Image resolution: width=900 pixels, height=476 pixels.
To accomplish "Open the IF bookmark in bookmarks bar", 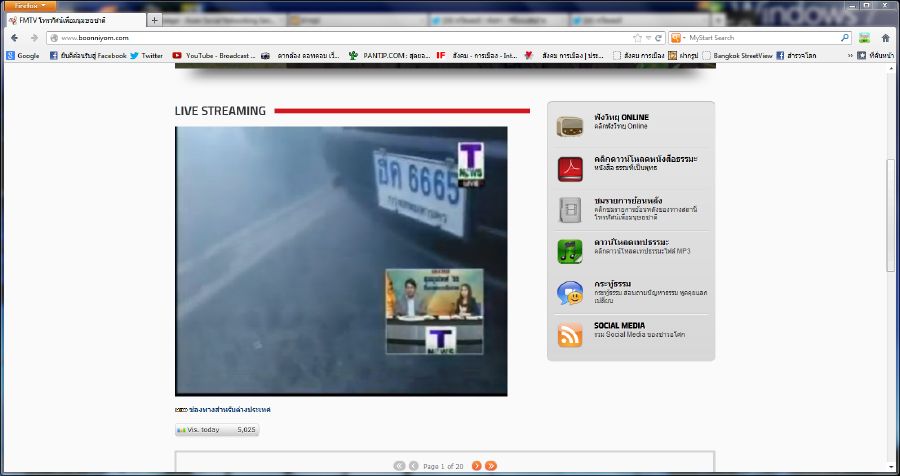I will (x=441, y=56).
